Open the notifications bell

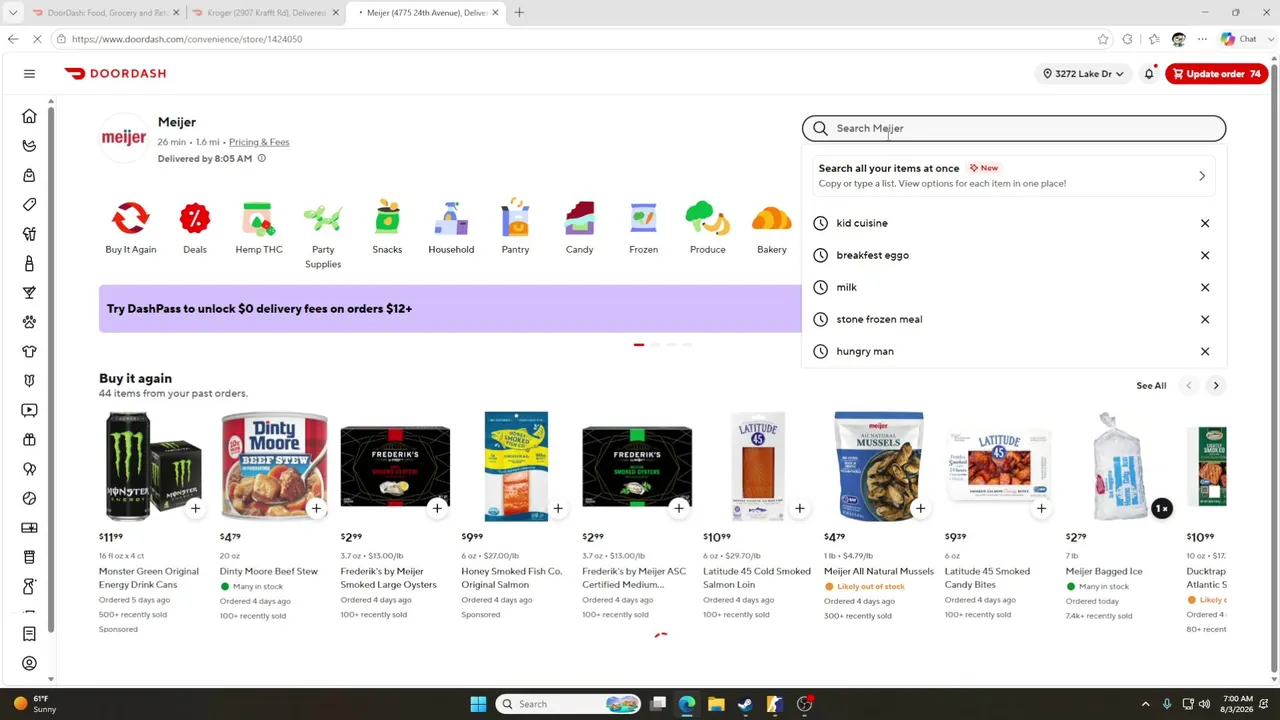coord(1149,73)
